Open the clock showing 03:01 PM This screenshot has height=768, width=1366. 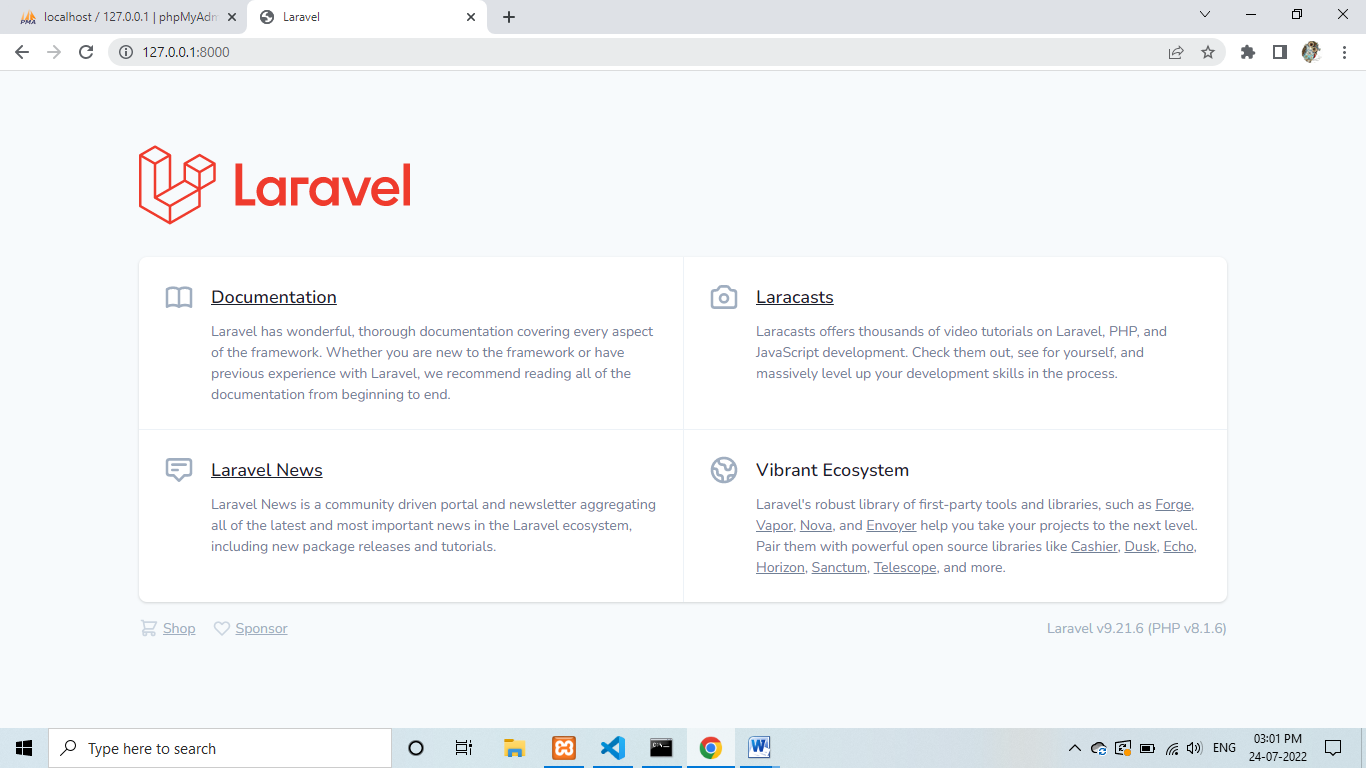point(1280,748)
